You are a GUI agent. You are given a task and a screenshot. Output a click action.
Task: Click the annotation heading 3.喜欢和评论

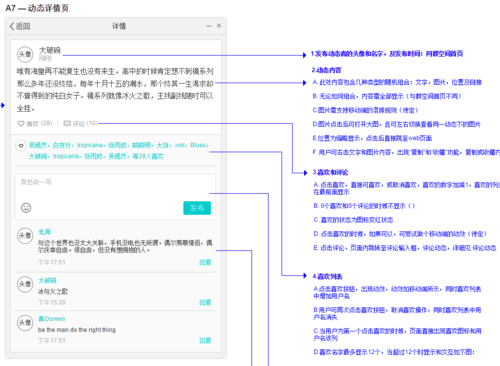(330, 172)
